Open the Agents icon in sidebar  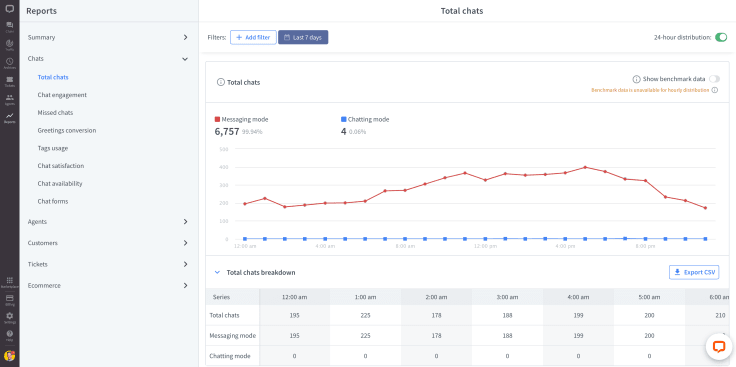coord(9,99)
